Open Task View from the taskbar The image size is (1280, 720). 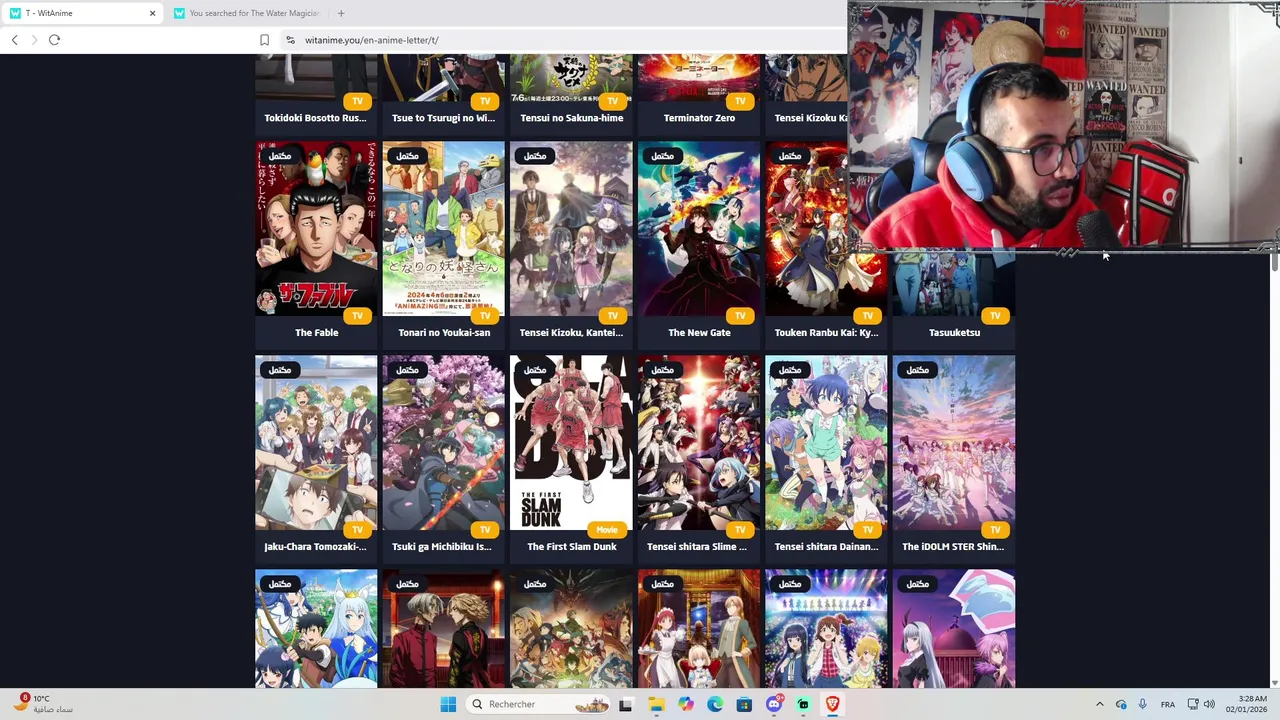tap(625, 704)
